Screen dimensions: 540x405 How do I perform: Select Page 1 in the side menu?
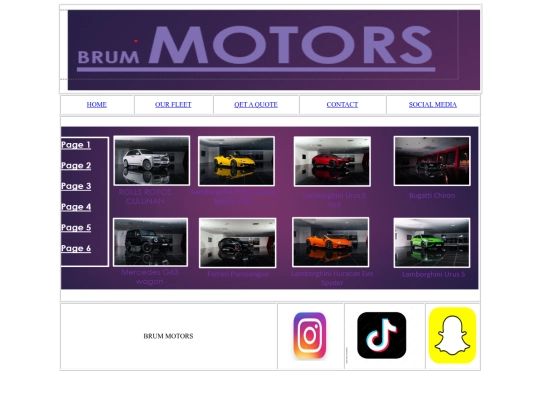pyautogui.click(x=76, y=145)
